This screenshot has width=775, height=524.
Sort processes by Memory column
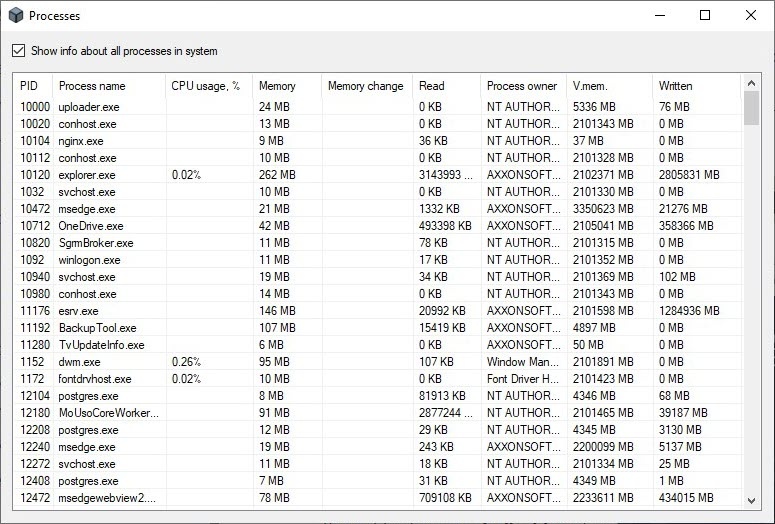(277, 86)
